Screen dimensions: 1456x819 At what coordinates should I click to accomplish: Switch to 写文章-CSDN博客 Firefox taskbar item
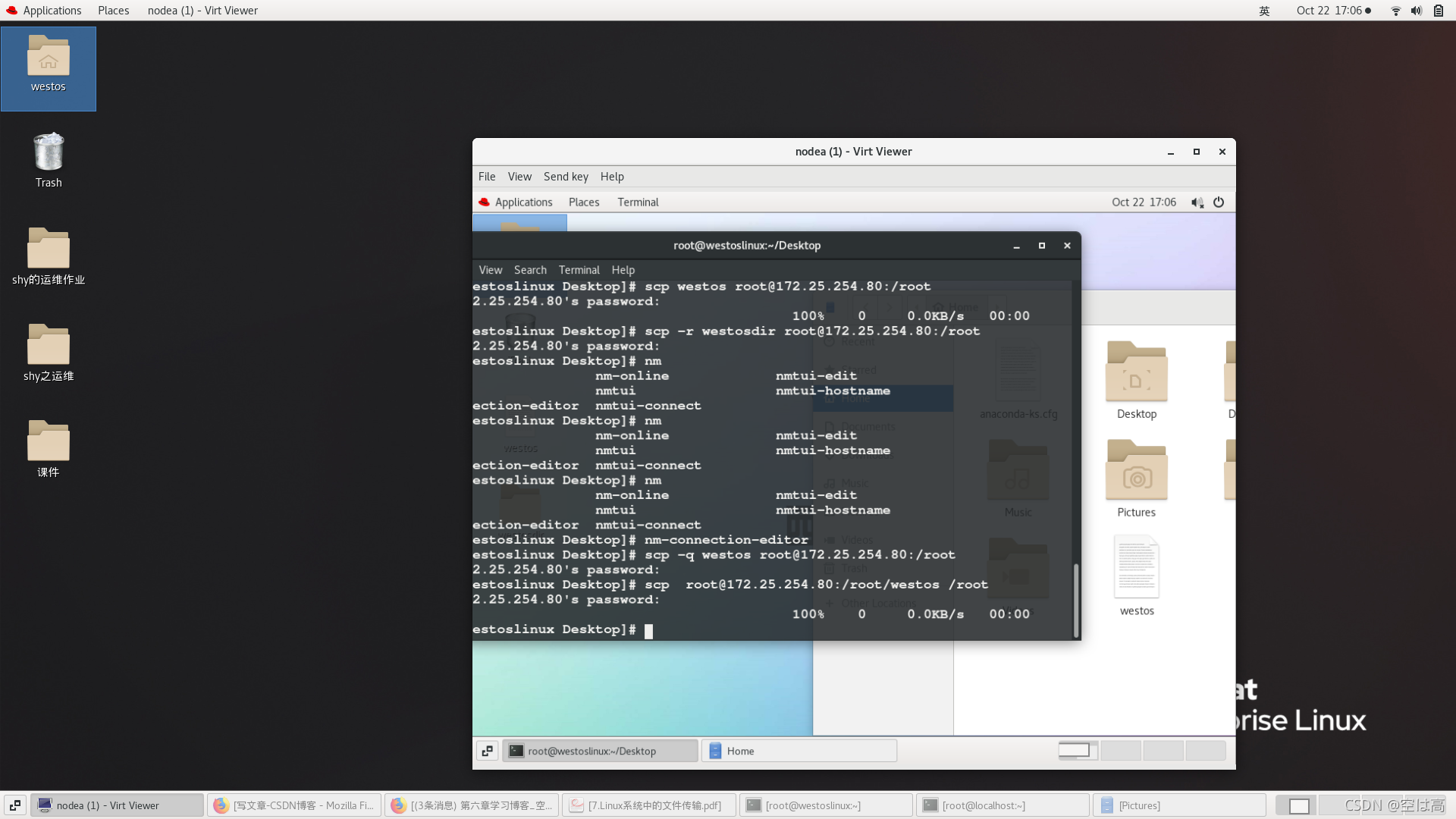click(x=294, y=805)
